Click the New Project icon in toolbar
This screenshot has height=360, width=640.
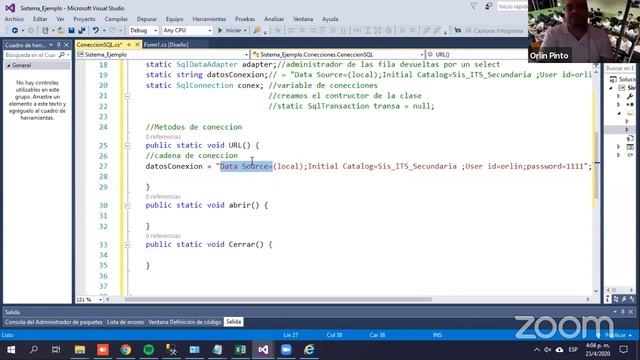pyautogui.click(x=45, y=31)
